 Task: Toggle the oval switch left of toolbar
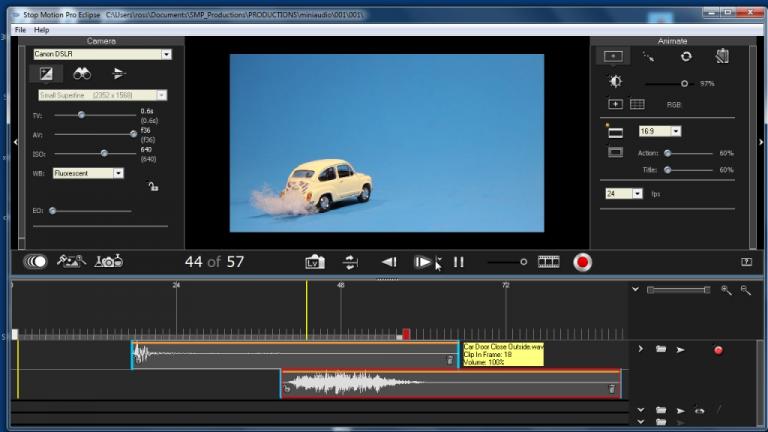point(35,262)
